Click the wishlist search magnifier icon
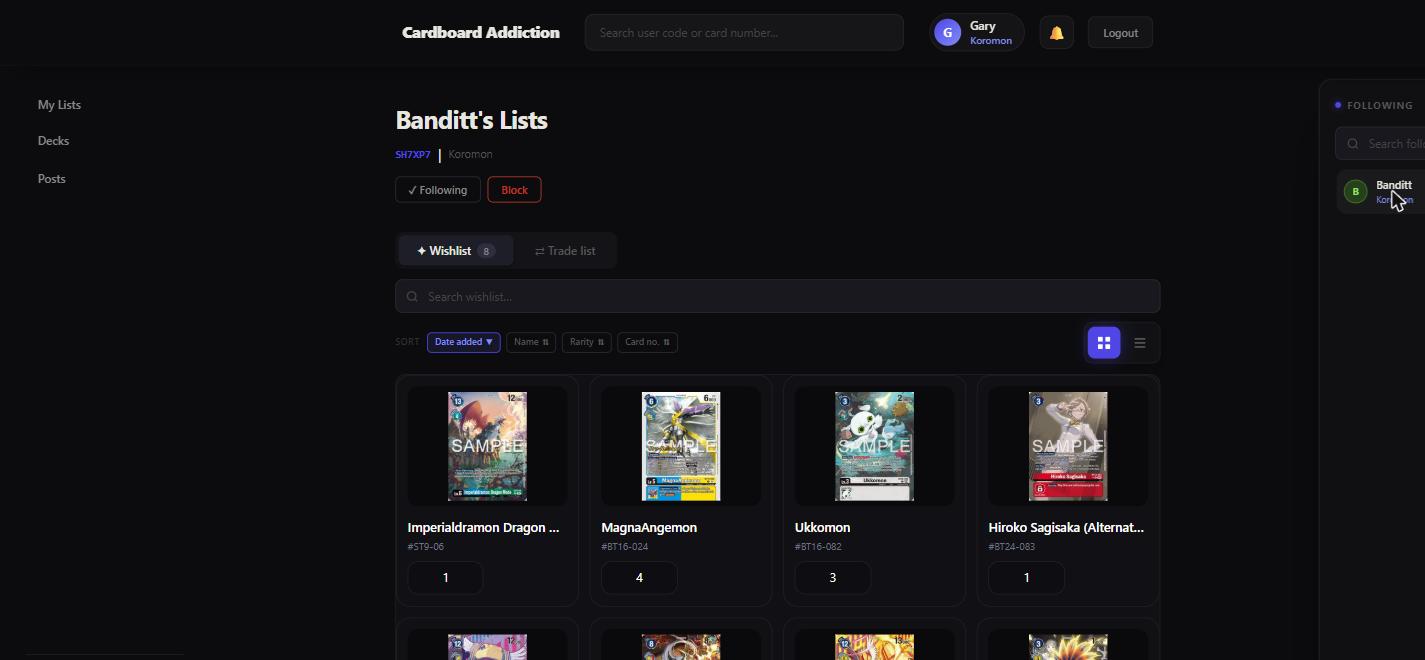The image size is (1425, 660). pyautogui.click(x=412, y=297)
